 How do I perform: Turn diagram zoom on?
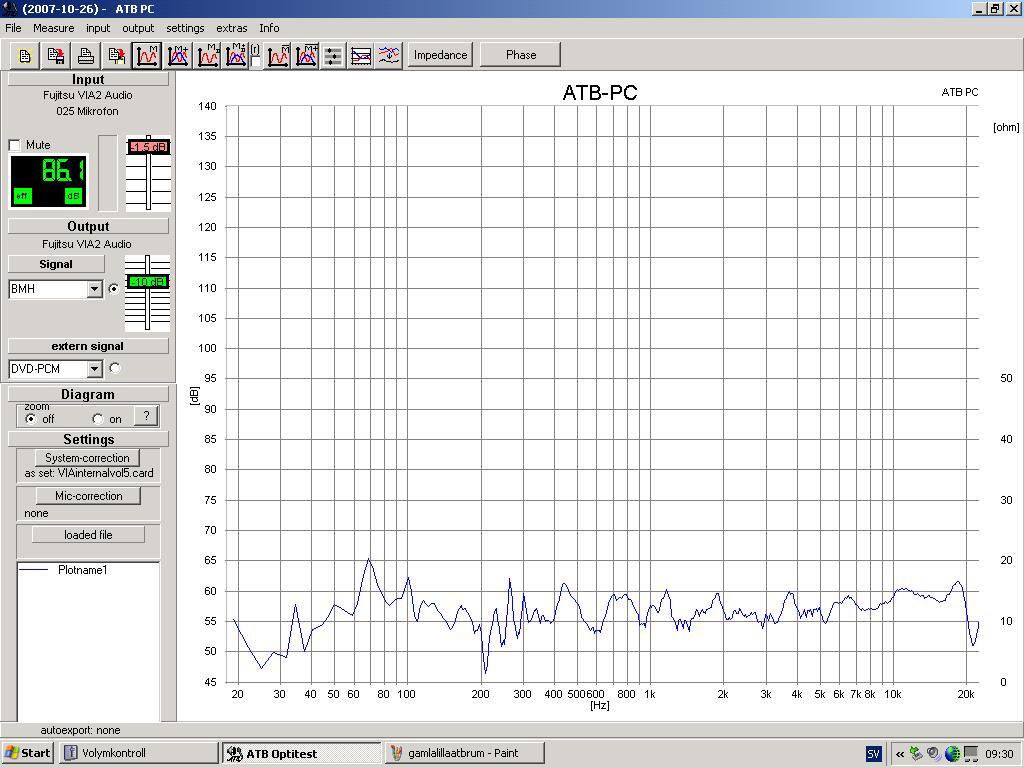pos(98,419)
